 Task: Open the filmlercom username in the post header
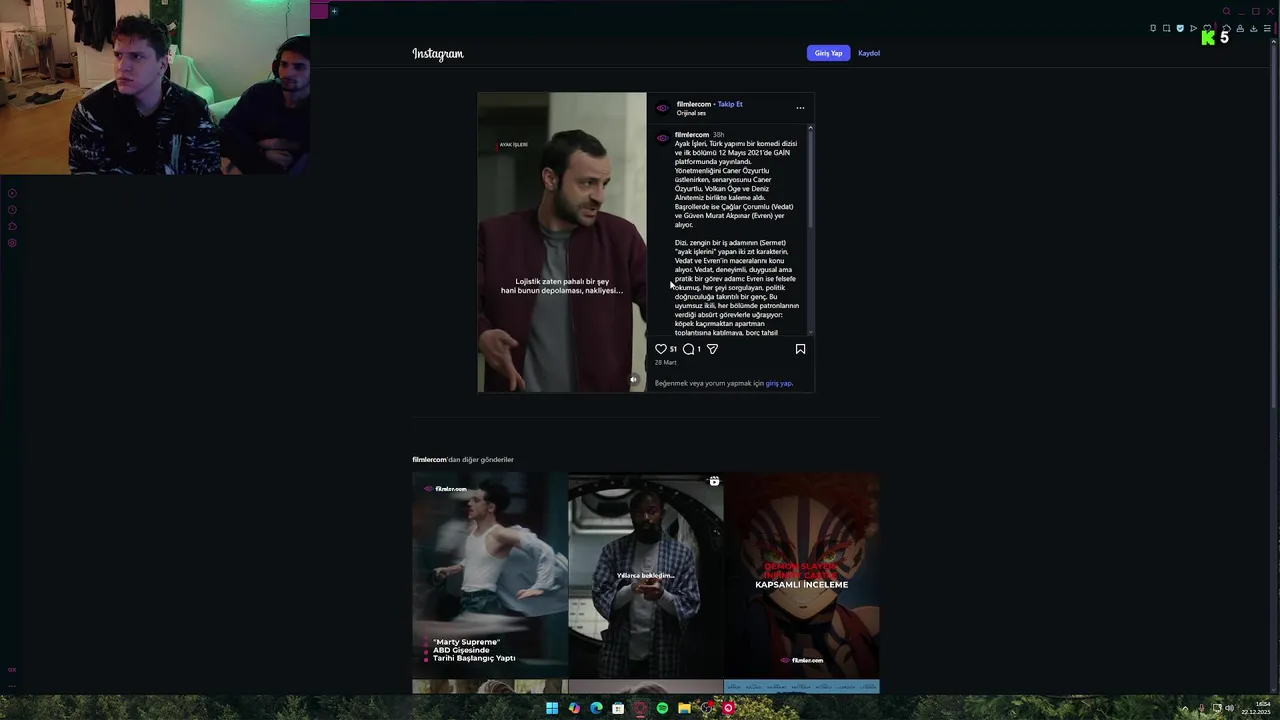694,104
